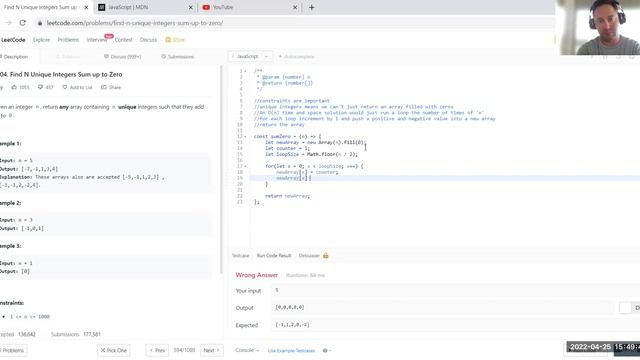Go to next problem with Next
The height and width of the screenshot is (360, 640).
coord(211,351)
